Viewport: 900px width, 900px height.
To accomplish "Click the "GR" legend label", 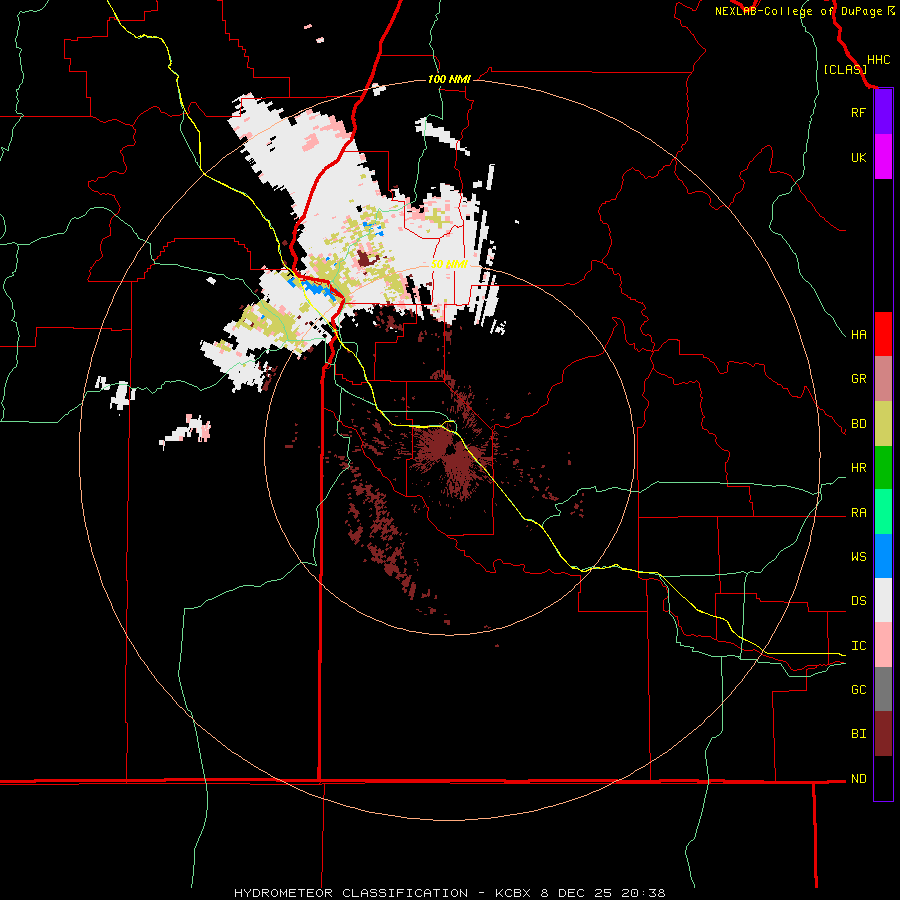I will (x=858, y=379).
